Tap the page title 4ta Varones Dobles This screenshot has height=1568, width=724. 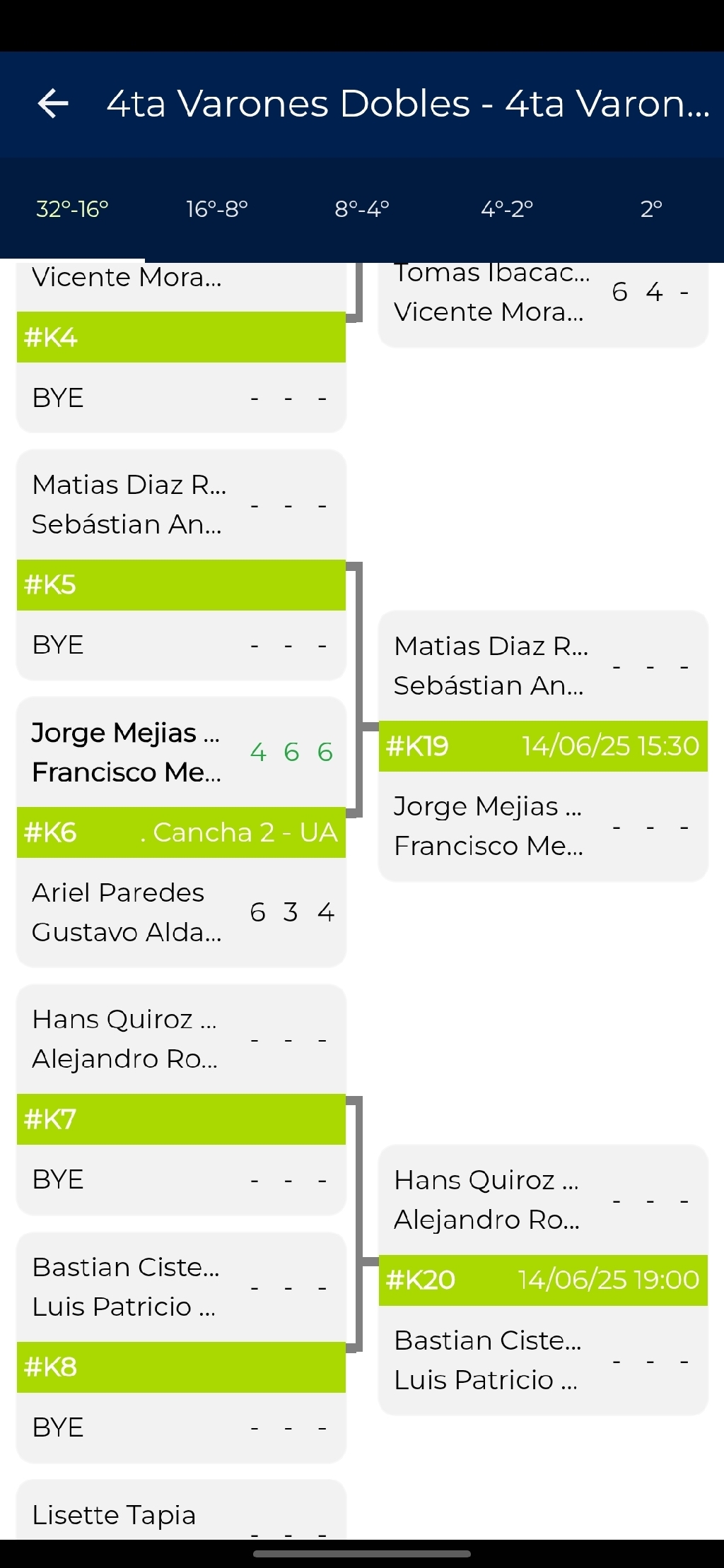(x=407, y=105)
